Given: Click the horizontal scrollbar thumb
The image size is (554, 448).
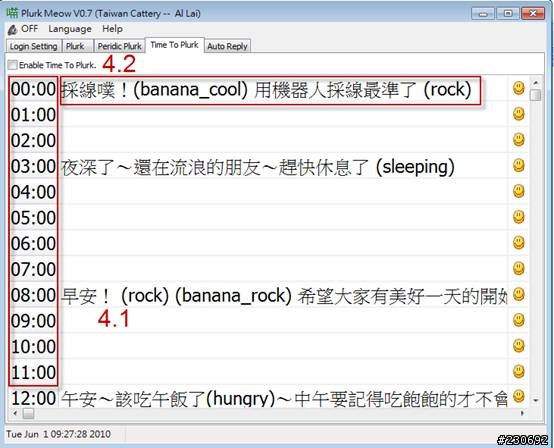Looking at the screenshot, I should [x=29, y=413].
